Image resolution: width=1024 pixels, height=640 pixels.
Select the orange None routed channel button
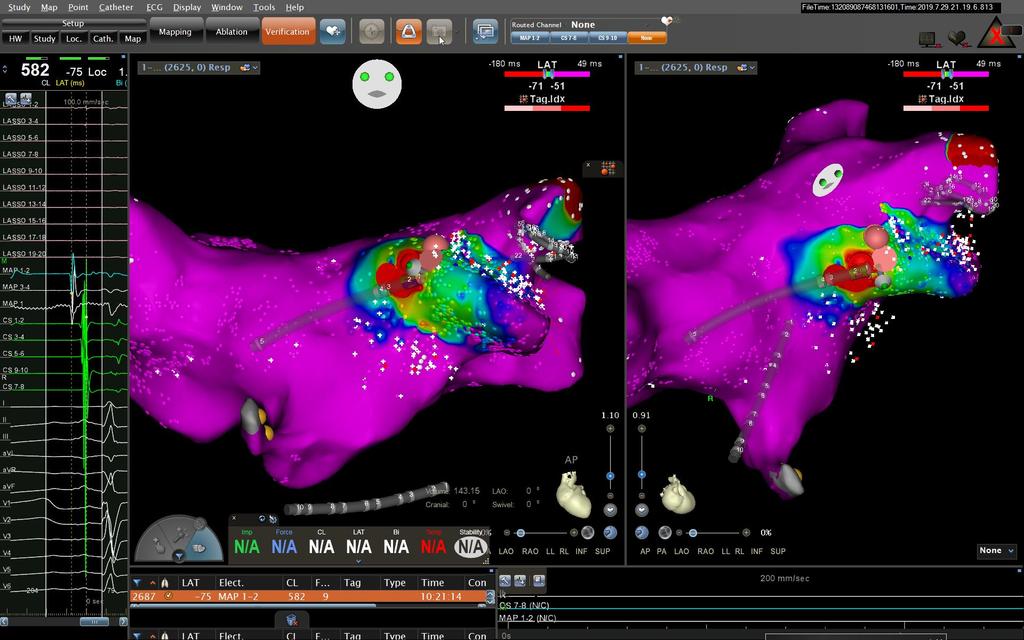[x=647, y=38]
